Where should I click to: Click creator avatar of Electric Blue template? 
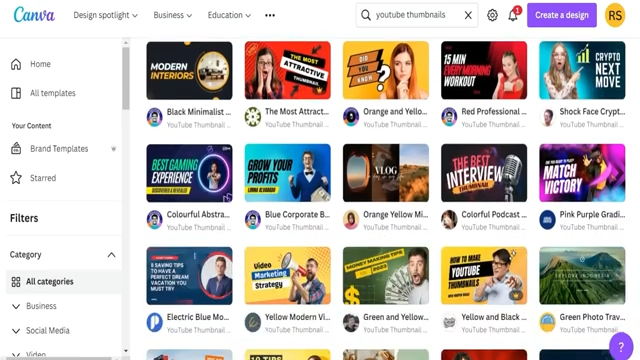point(155,322)
